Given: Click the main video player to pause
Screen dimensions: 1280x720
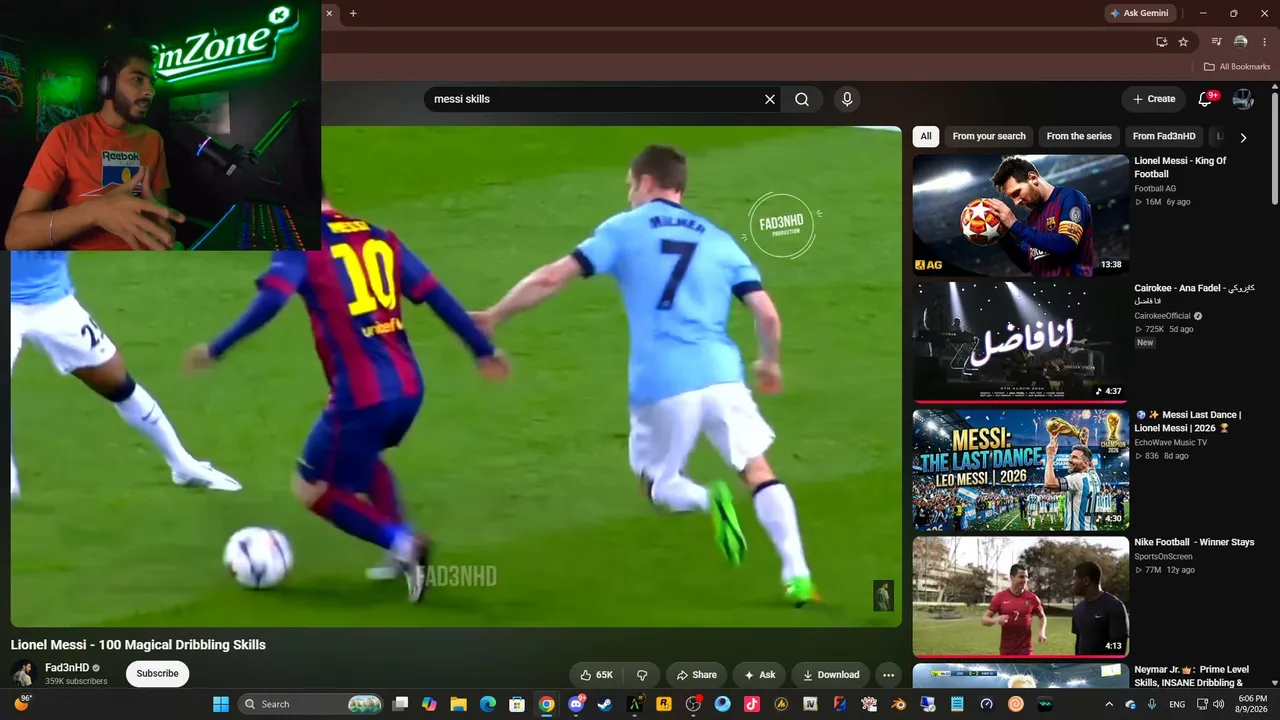Looking at the screenshot, I should click(x=456, y=376).
